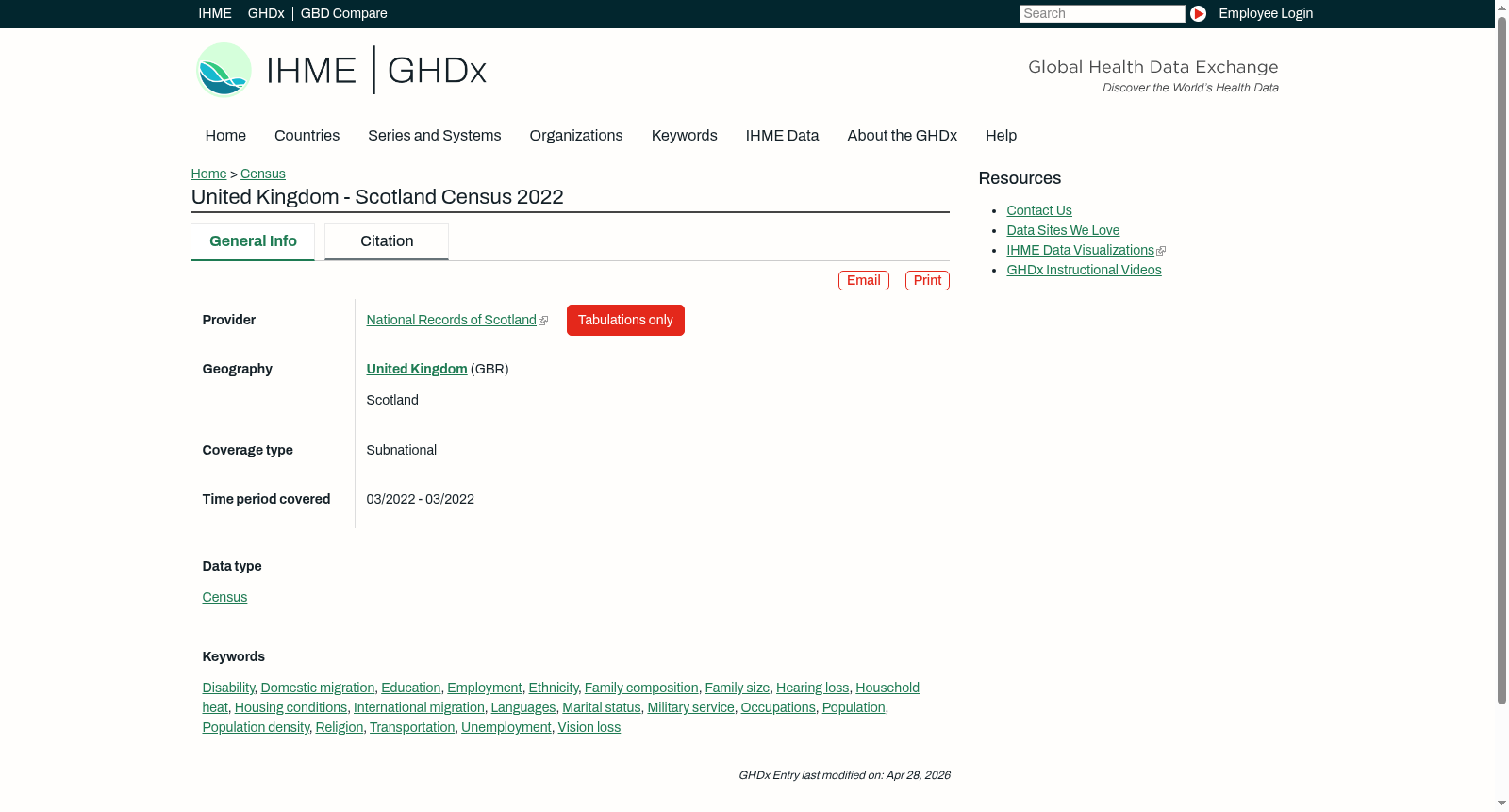Open the Family size keyword
Image resolution: width=1509 pixels, height=812 pixels.
click(737, 688)
